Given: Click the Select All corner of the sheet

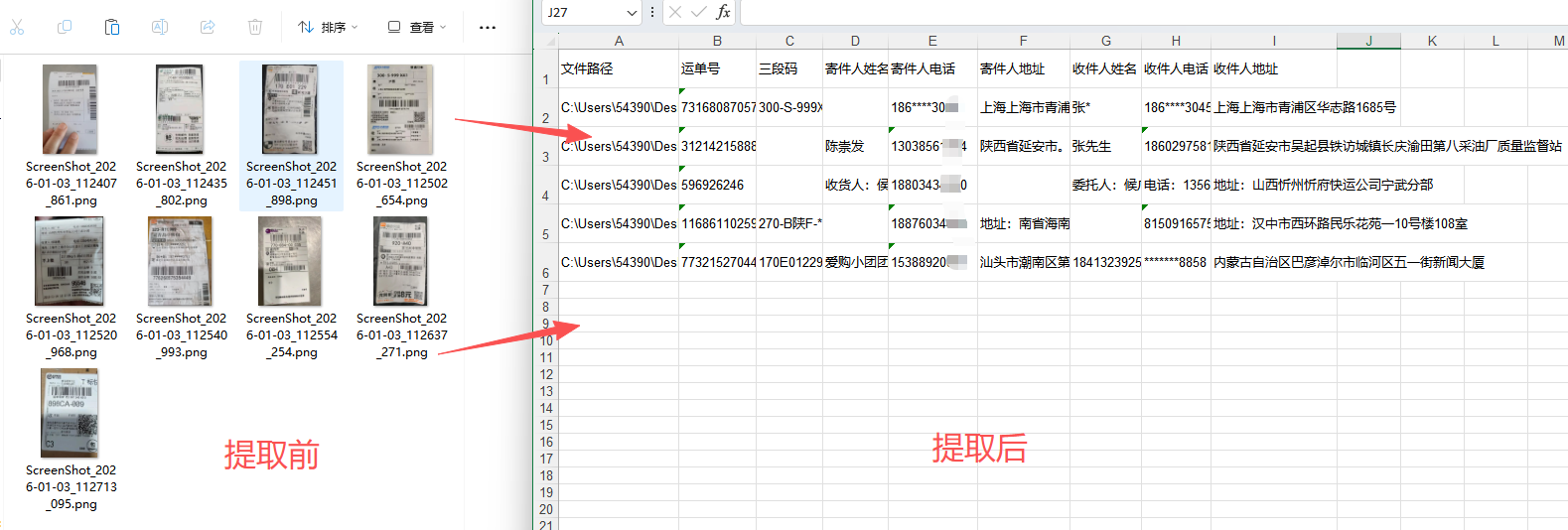Looking at the screenshot, I should point(547,41).
